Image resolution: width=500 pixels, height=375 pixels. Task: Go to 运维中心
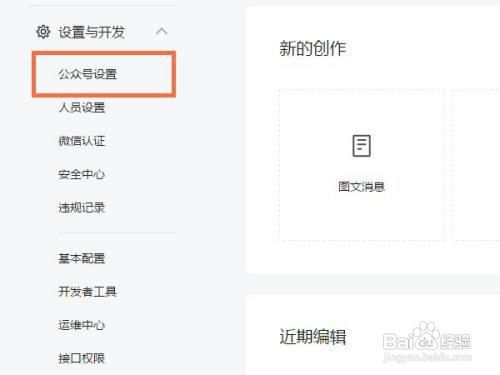pyautogui.click(x=82, y=325)
